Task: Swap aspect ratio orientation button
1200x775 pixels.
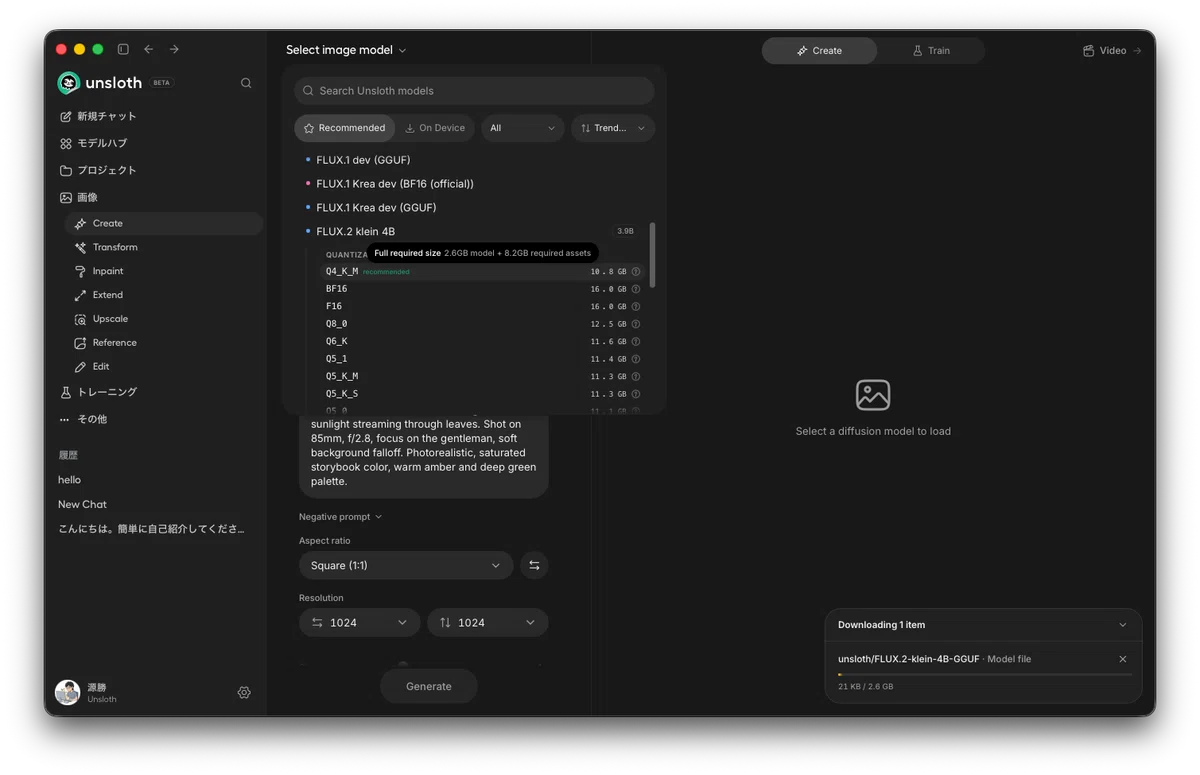Action: pos(534,566)
